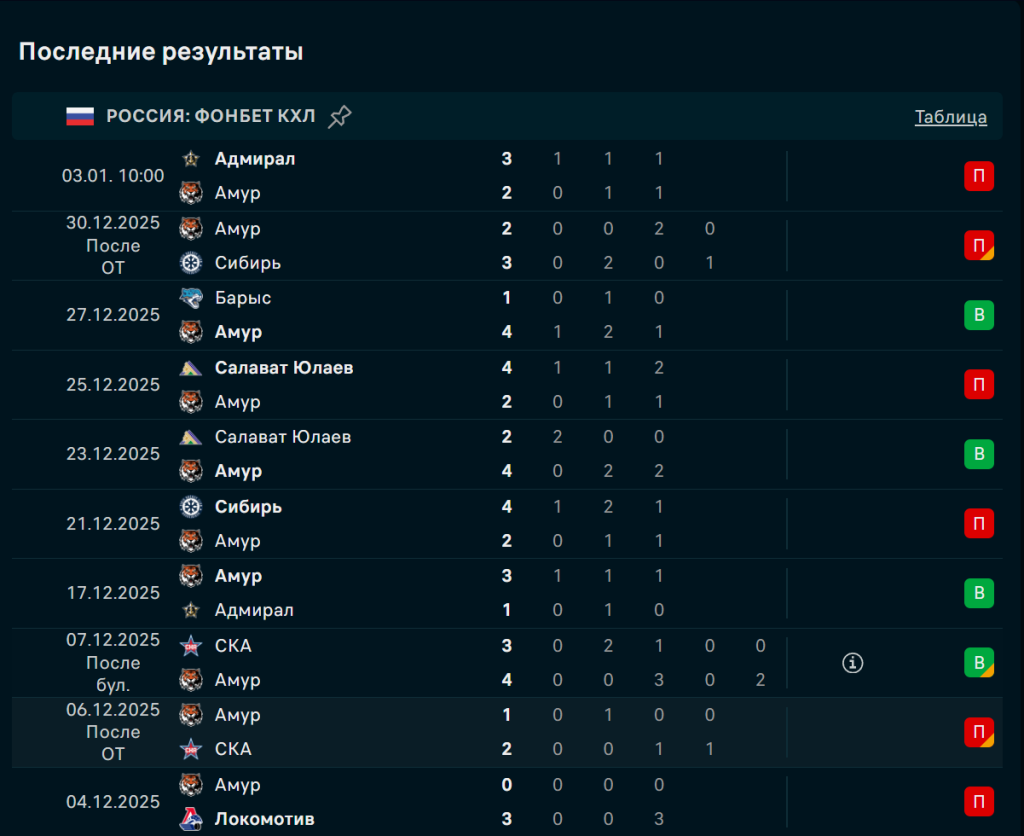Click the Lokomotiv team logo

(191, 819)
